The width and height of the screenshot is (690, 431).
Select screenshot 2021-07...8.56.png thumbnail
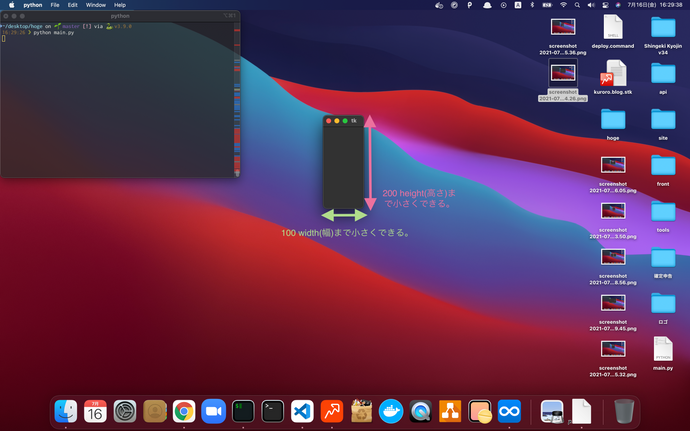[x=613, y=258]
